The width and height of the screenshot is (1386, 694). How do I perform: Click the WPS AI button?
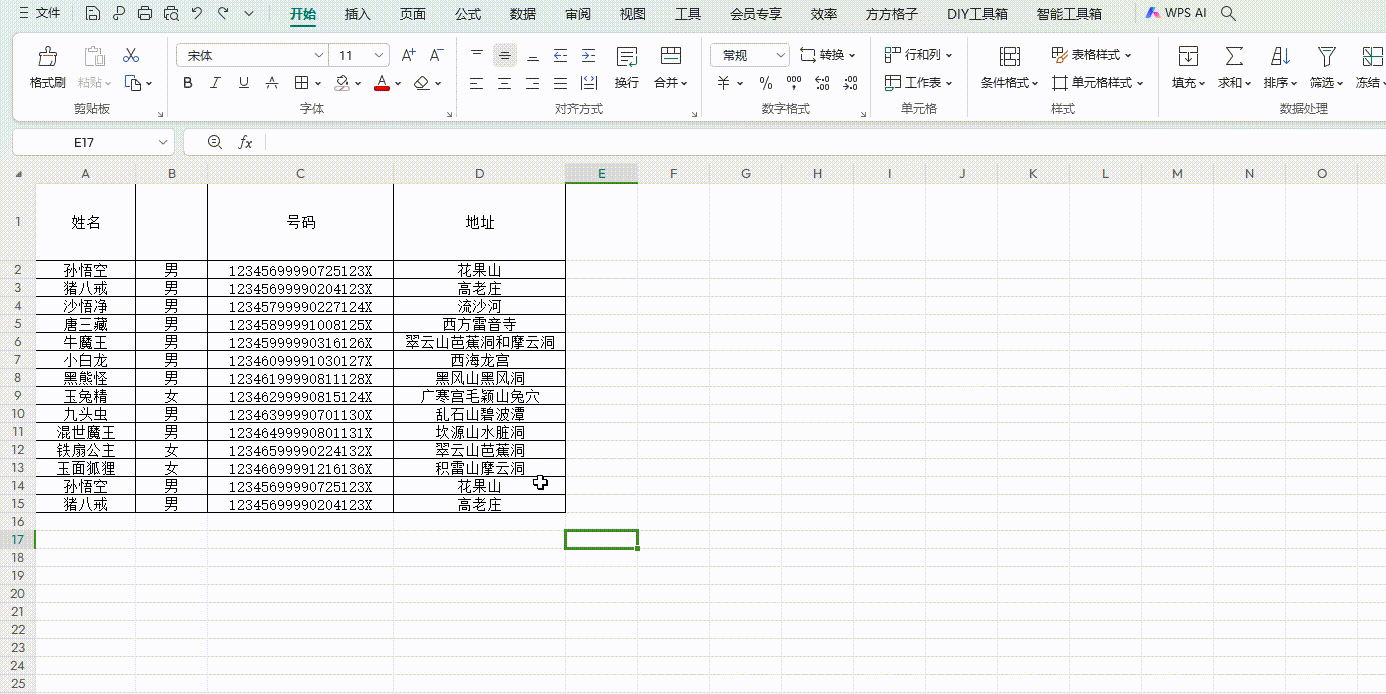pyautogui.click(x=1176, y=14)
